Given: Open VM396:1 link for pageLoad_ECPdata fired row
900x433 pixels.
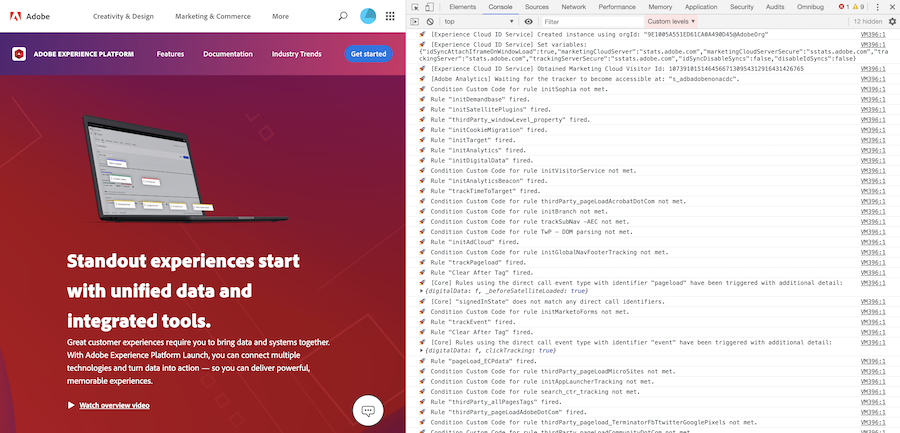Looking at the screenshot, I should pos(873,361).
